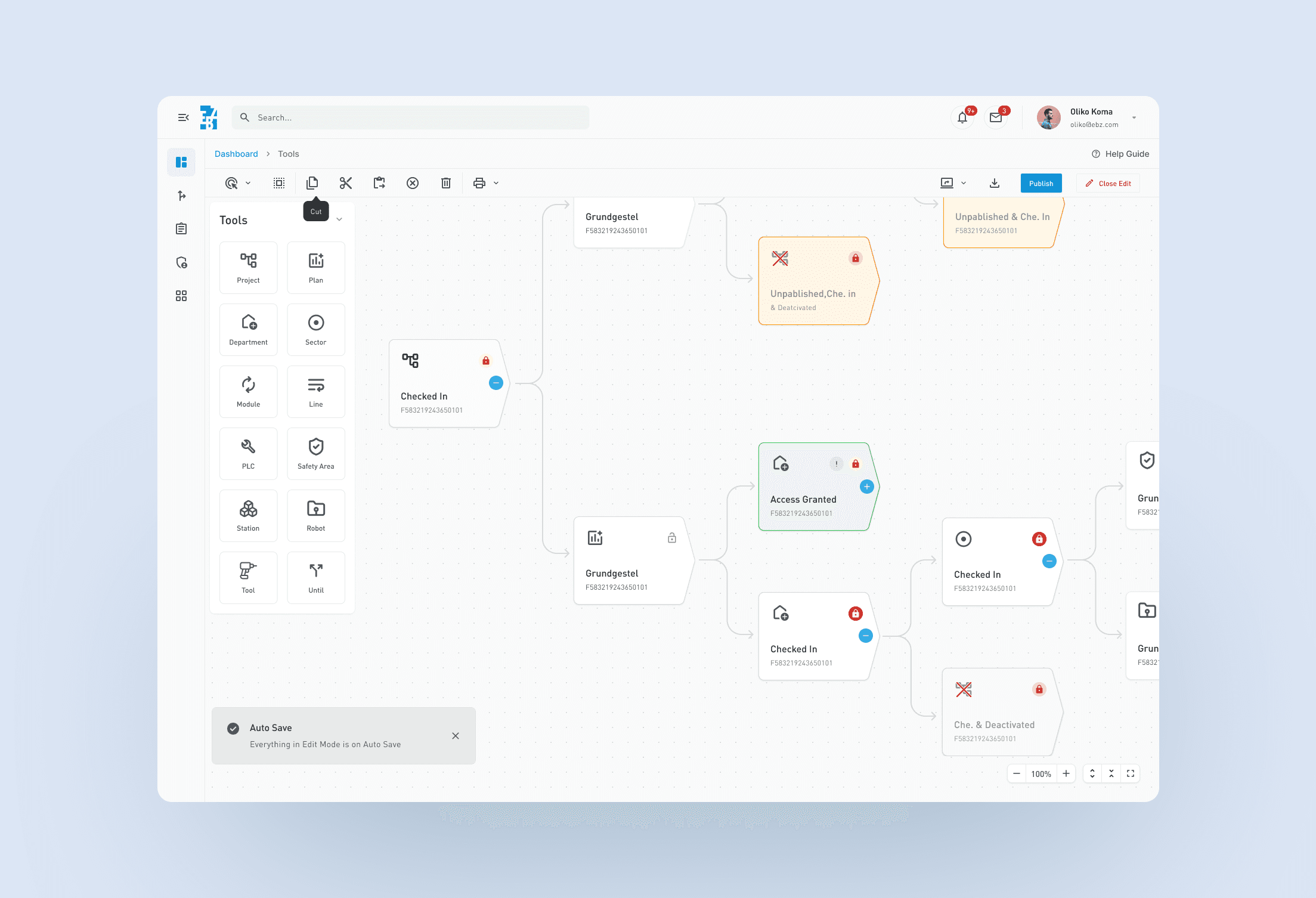
Task: Collapse the Sector Checked In node
Action: [1049, 561]
